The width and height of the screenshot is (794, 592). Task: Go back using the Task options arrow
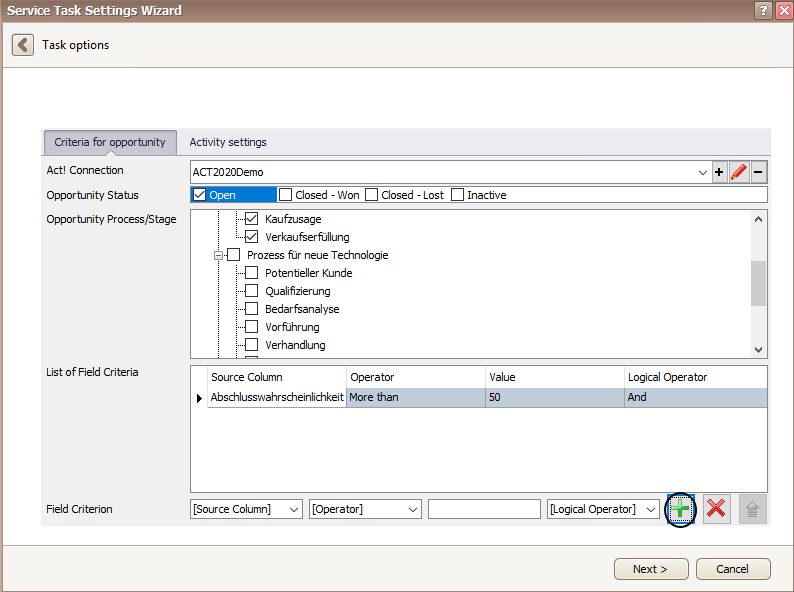tap(23, 45)
